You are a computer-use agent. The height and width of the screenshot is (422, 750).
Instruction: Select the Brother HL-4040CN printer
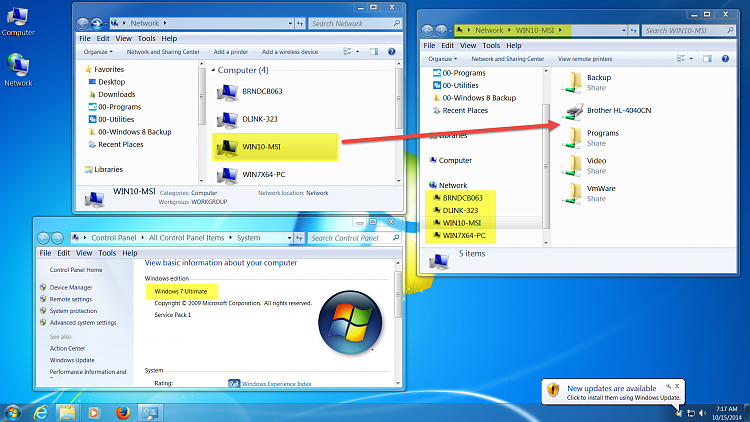click(x=607, y=111)
